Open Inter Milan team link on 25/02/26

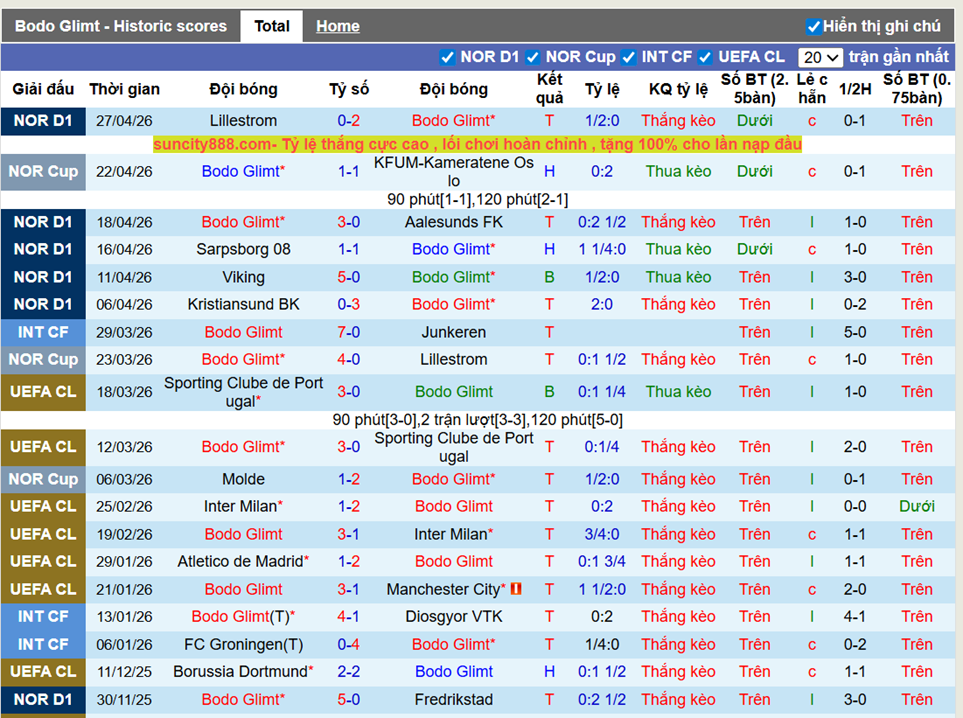pyautogui.click(x=240, y=507)
